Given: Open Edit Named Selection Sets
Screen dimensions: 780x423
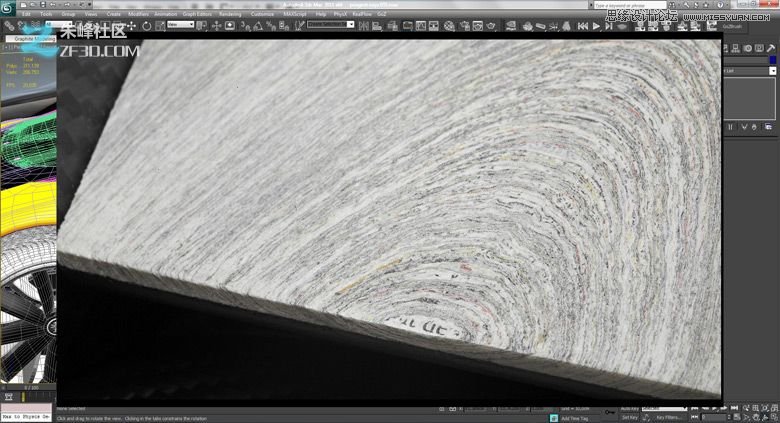Looking at the screenshot, I should click(299, 25).
